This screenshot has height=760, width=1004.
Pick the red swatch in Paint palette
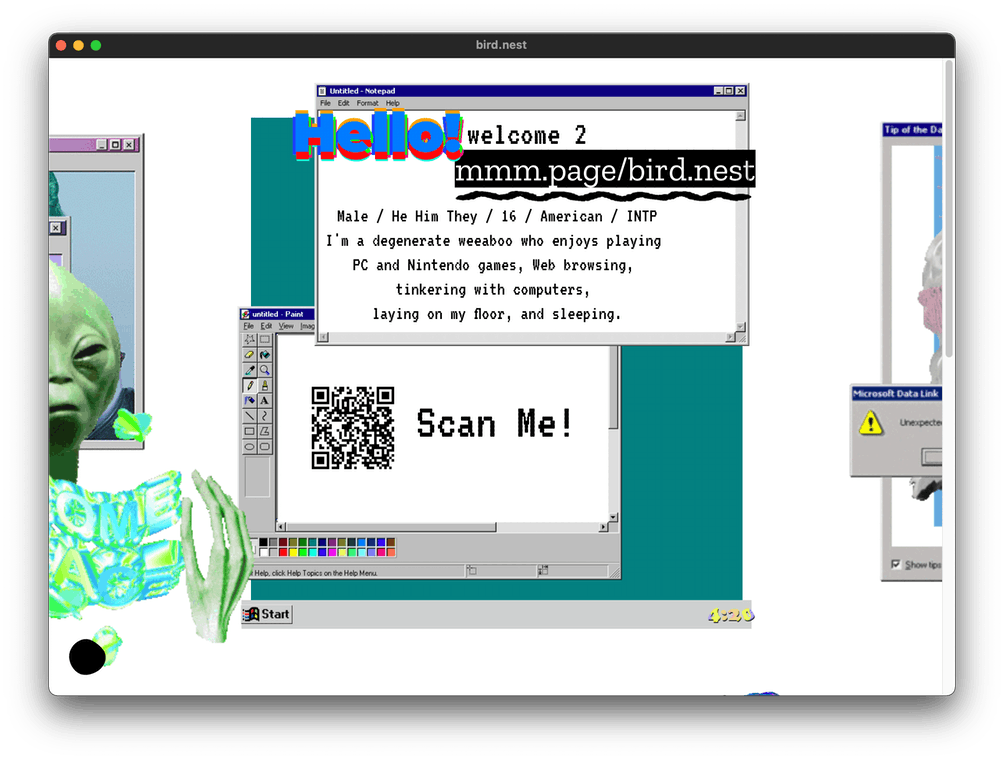tap(283, 552)
